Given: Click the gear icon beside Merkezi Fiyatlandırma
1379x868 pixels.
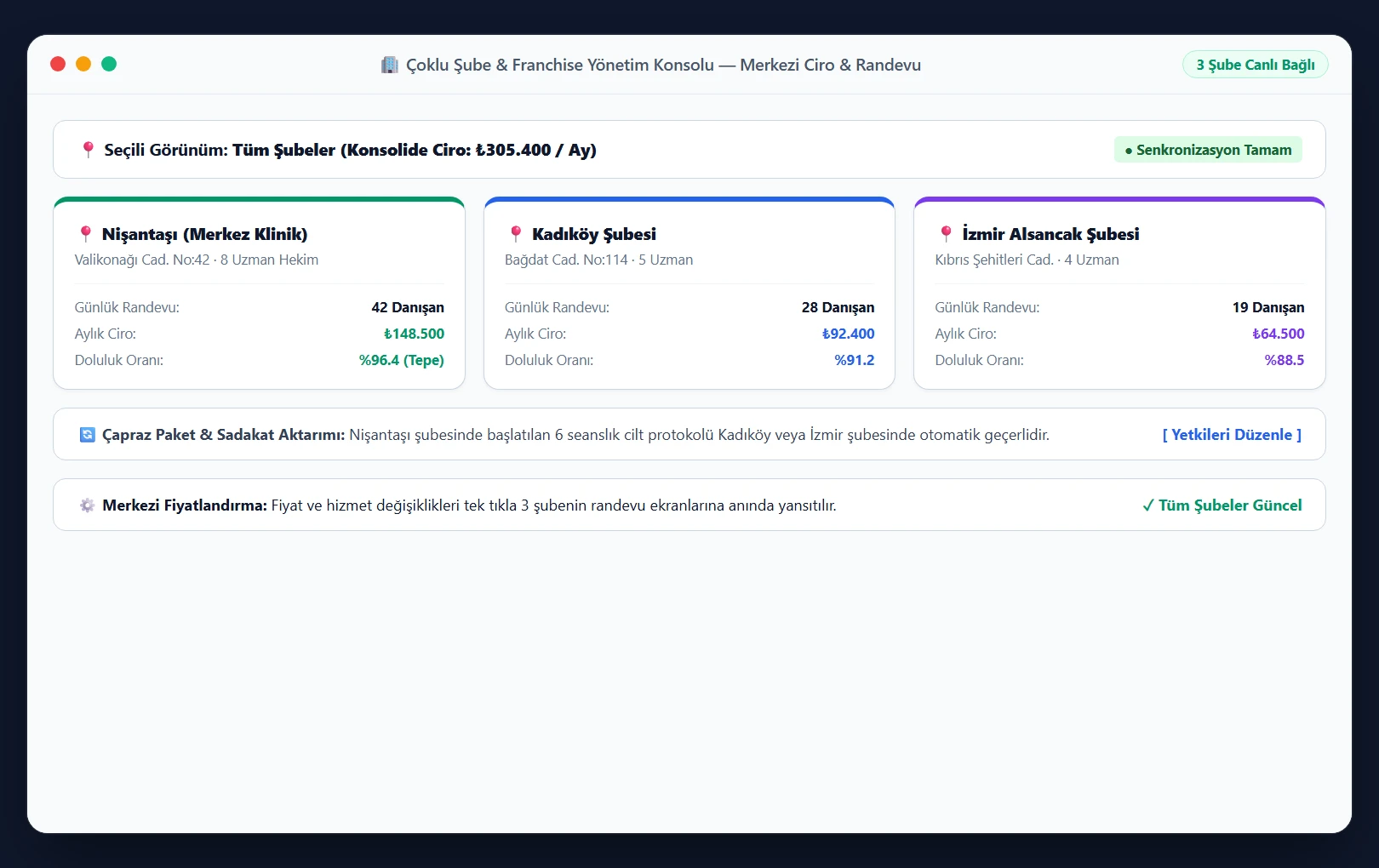Looking at the screenshot, I should (88, 505).
